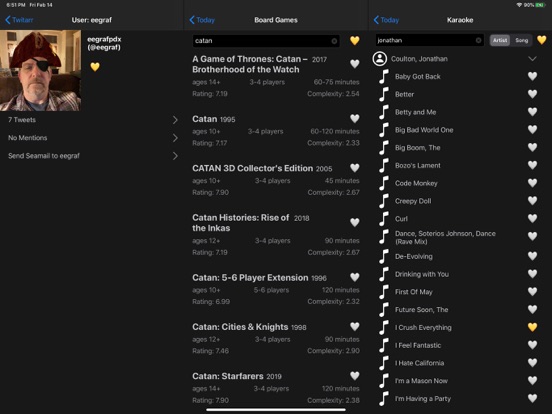Unfavorite I Crush Everything yellow heart

click(x=532, y=327)
